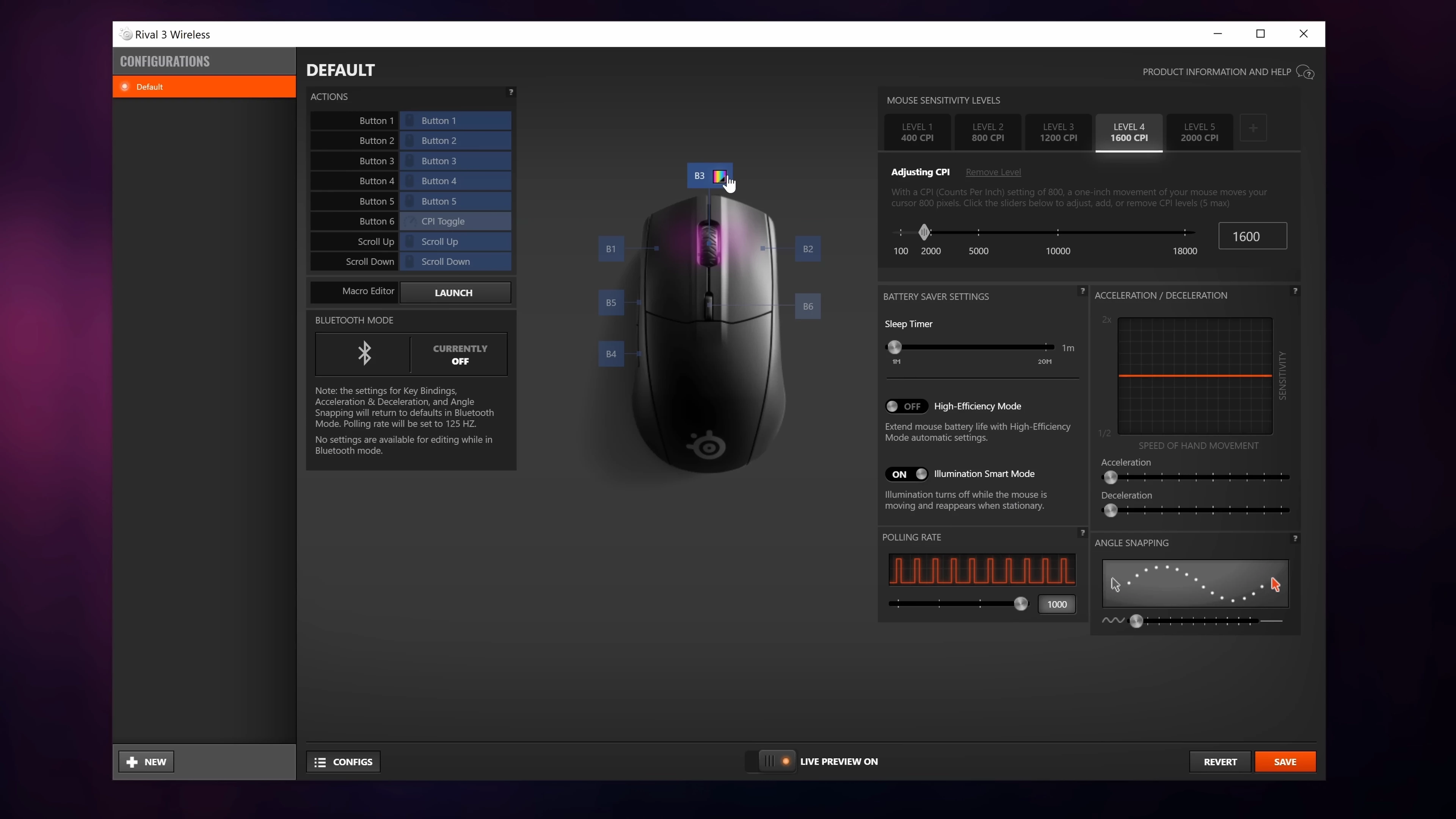Click the NEW configuration button
1456x819 pixels.
pos(146,762)
